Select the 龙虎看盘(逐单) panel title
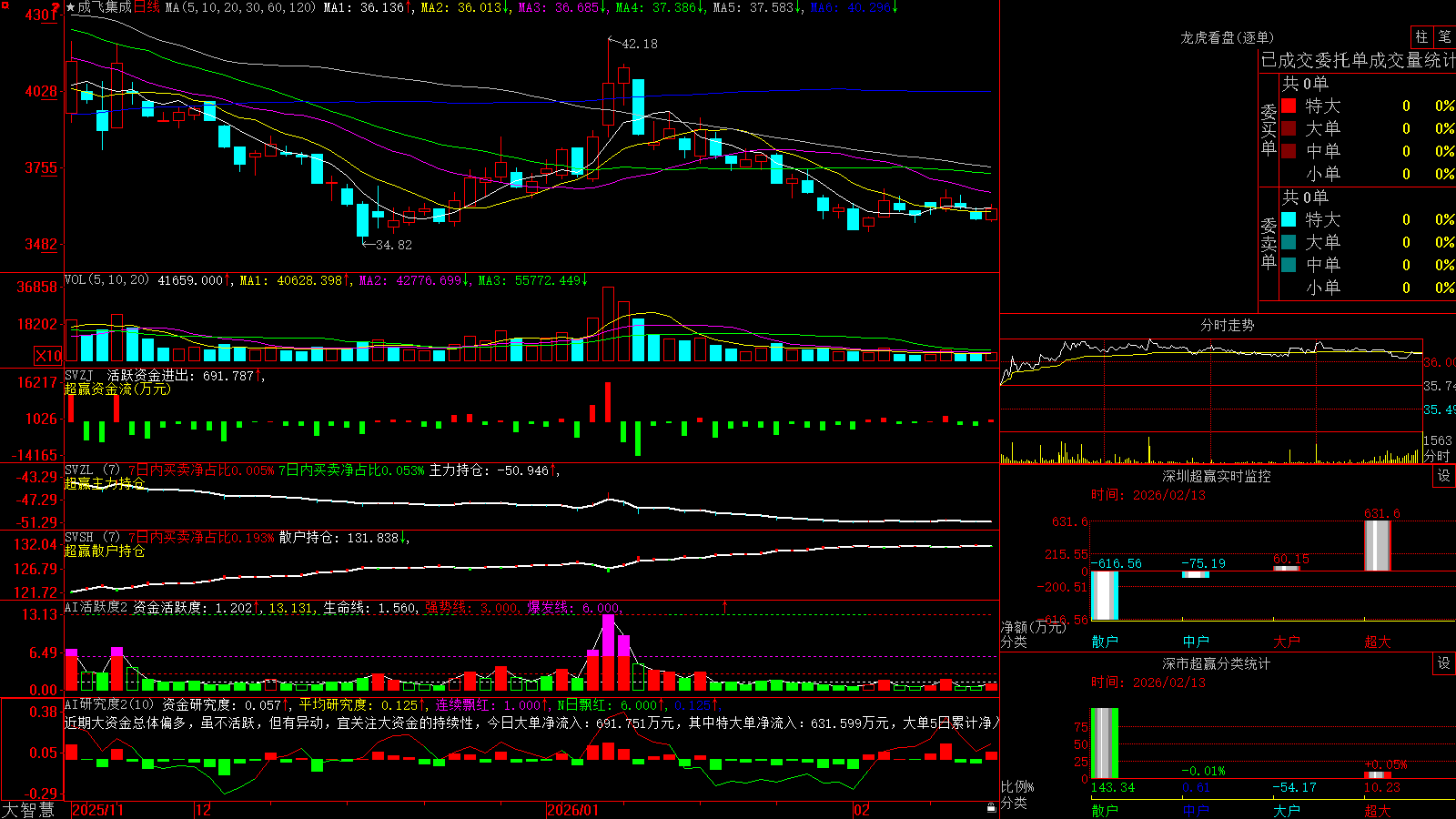This screenshot has height=819, width=1456. tap(1227, 37)
